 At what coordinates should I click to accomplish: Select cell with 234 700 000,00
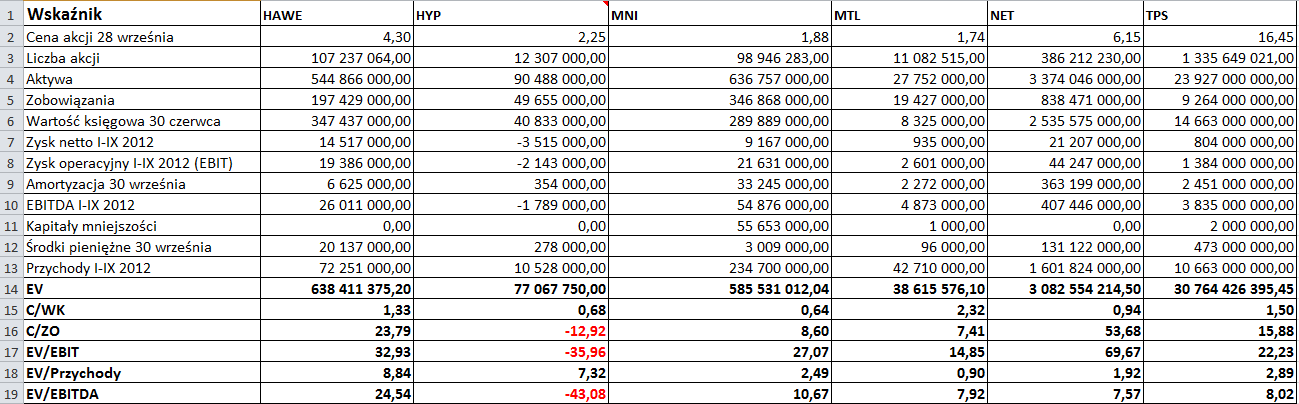(x=719, y=267)
